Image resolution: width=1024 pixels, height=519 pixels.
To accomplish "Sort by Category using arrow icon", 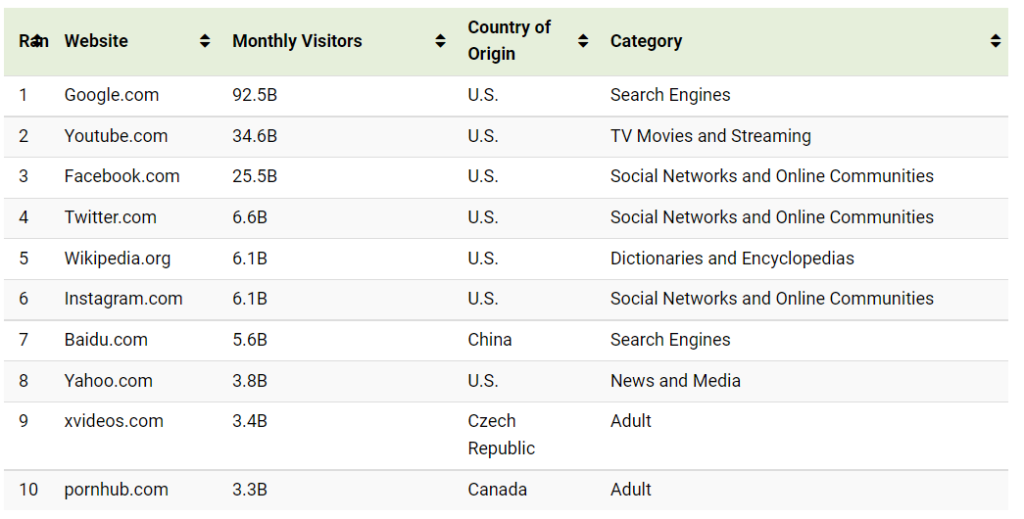I will (x=995, y=41).
